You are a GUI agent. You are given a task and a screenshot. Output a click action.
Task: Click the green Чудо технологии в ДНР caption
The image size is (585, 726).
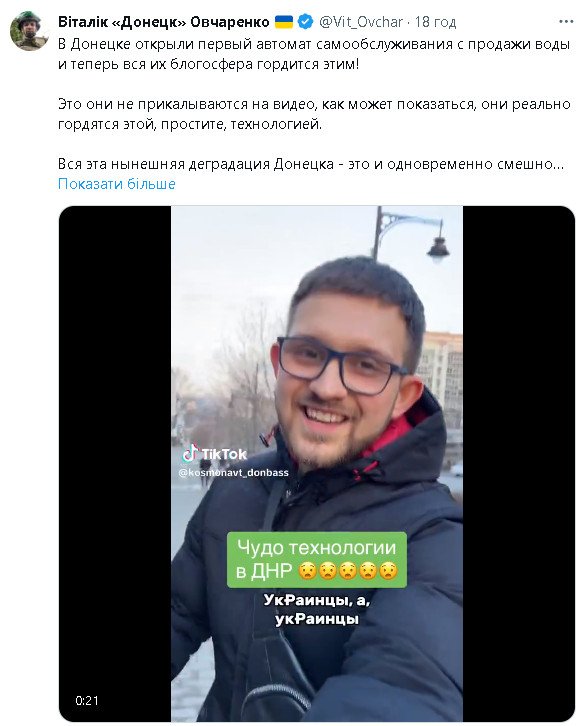(x=317, y=560)
